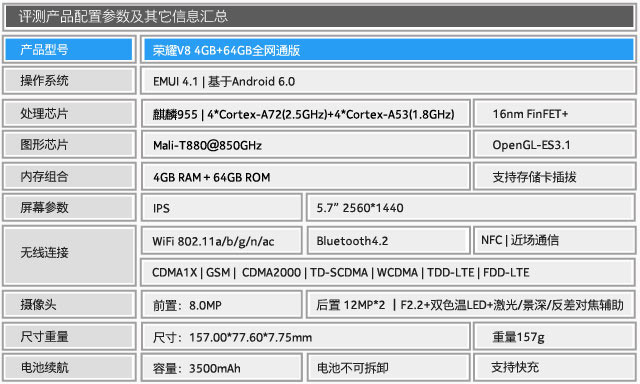Click the '支持存储卡插拔' cell
640x384 pixels.
(555, 176)
